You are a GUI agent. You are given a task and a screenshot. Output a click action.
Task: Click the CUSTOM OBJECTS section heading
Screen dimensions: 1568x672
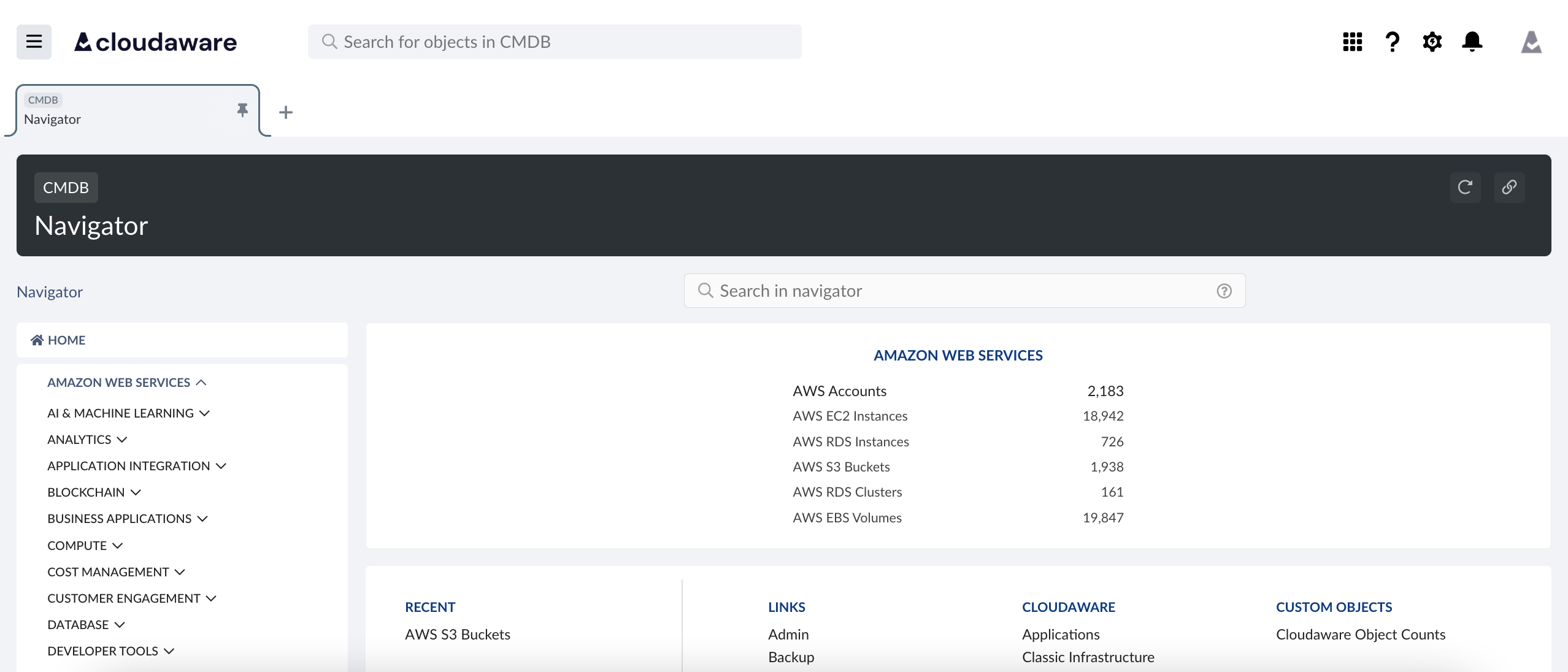tap(1334, 608)
